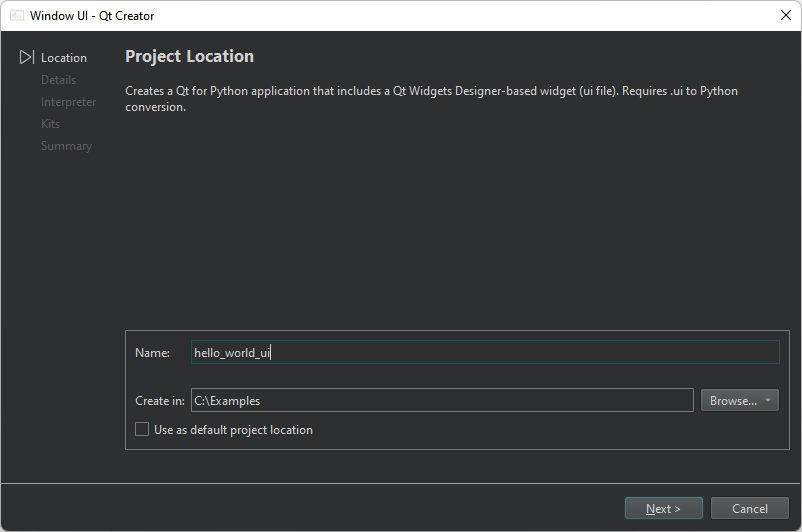Screen dimensions: 802x532
Task: Click the current-step arrow icon beside Location
Action: click(27, 58)
